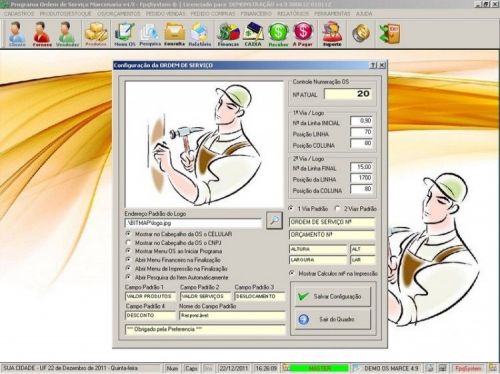Click Campo Padrão 1 VALOR PRODUTOS field
This screenshot has width=500, height=374.
click(x=150, y=296)
